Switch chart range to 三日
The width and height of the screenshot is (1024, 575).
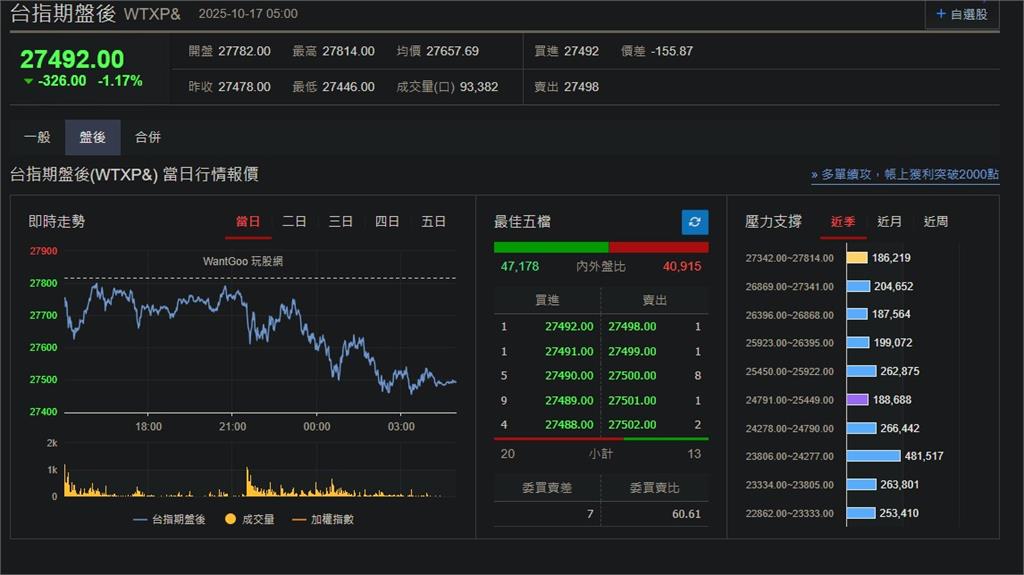341,222
